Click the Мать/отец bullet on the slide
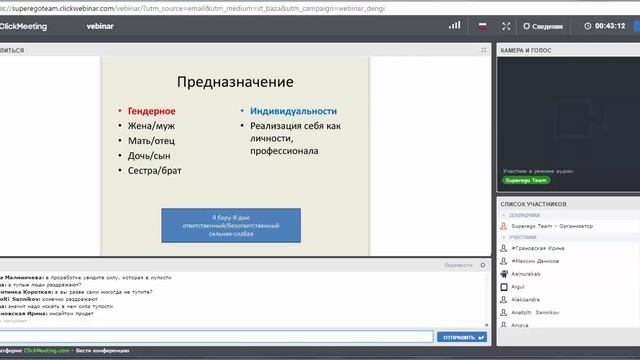This screenshot has height=360, width=640. pyautogui.click(x=151, y=141)
